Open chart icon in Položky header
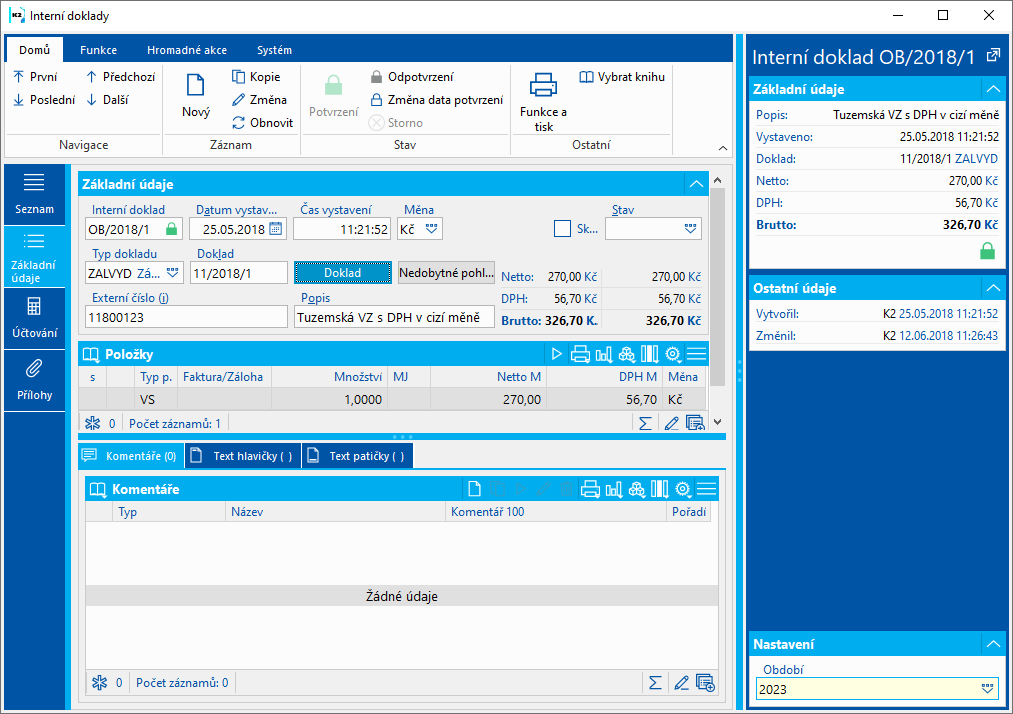Image resolution: width=1013 pixels, height=714 pixels. tap(603, 354)
